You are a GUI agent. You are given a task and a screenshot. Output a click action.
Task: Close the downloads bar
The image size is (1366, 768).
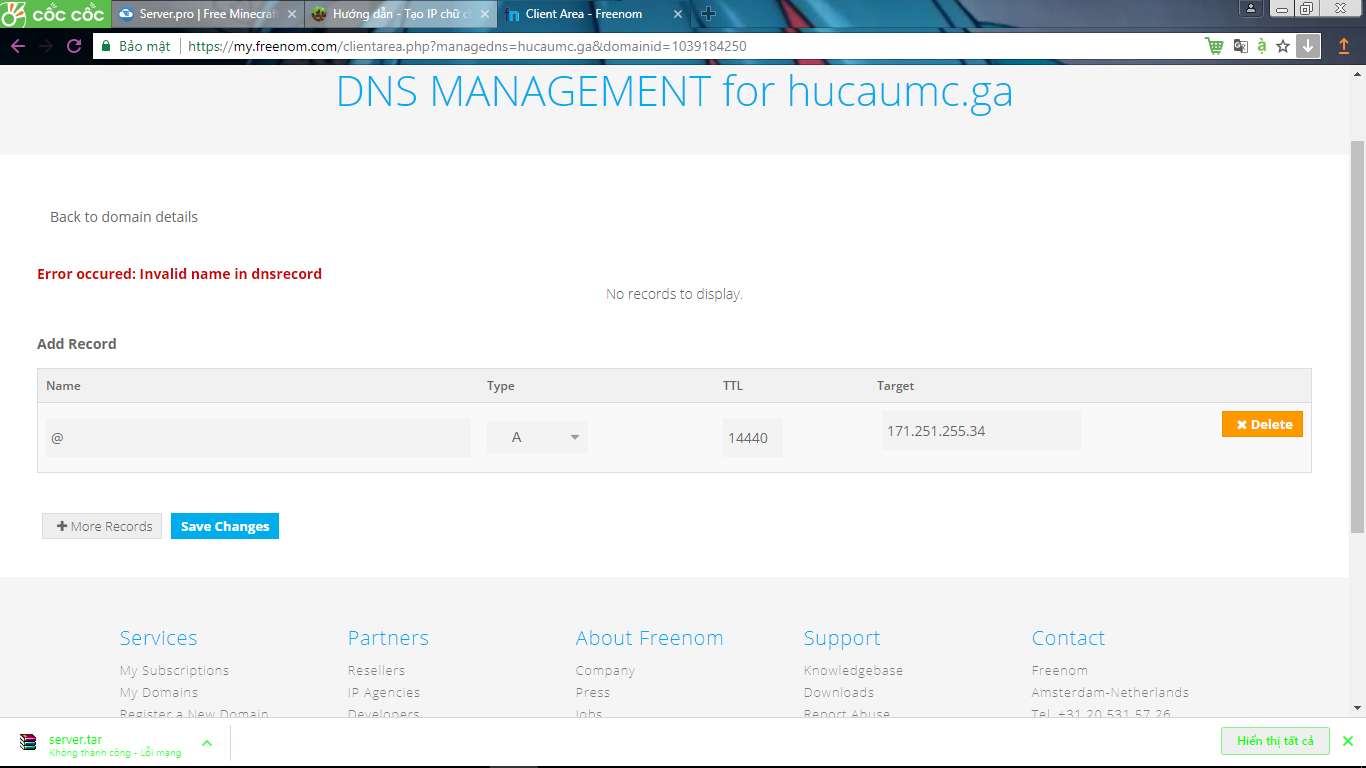[x=1347, y=741]
